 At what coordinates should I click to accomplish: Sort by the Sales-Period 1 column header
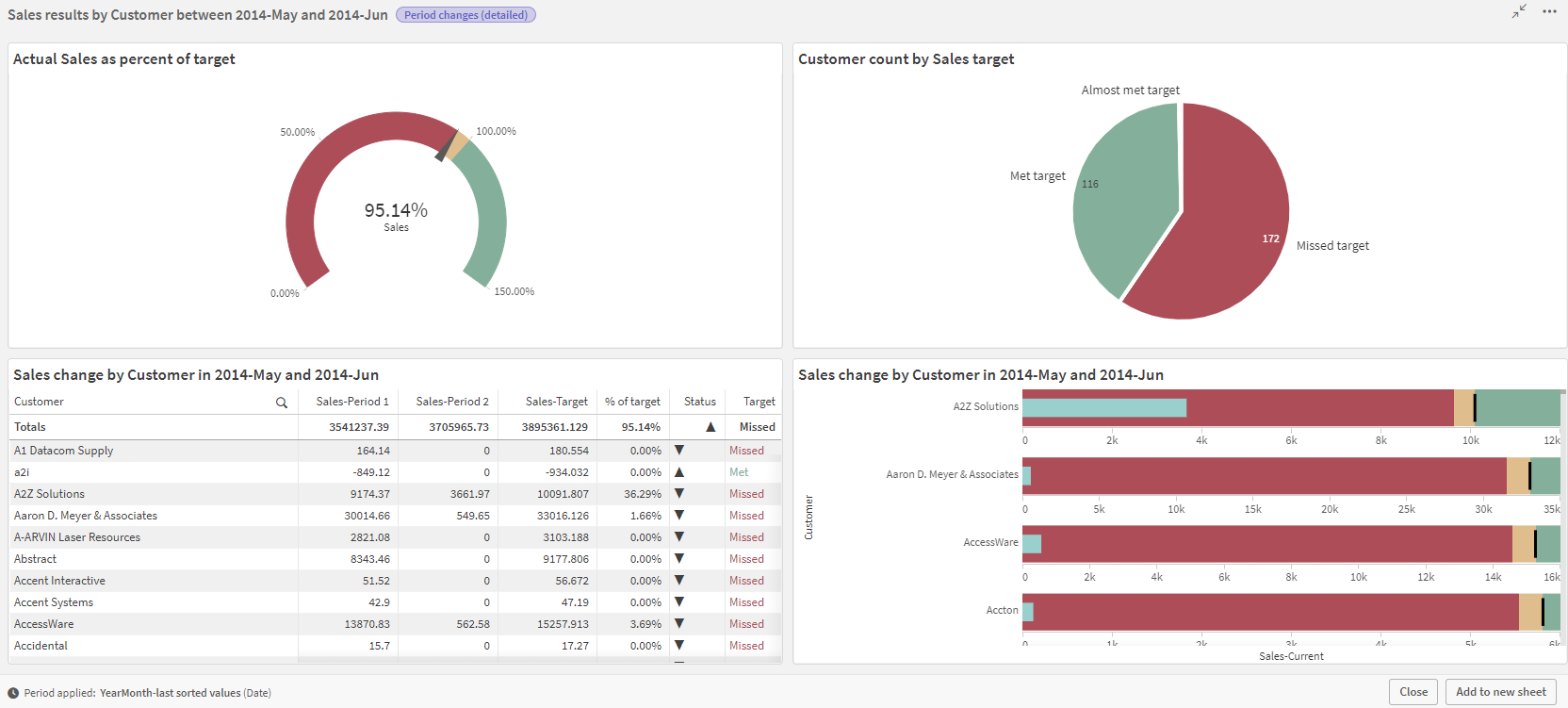[351, 402]
